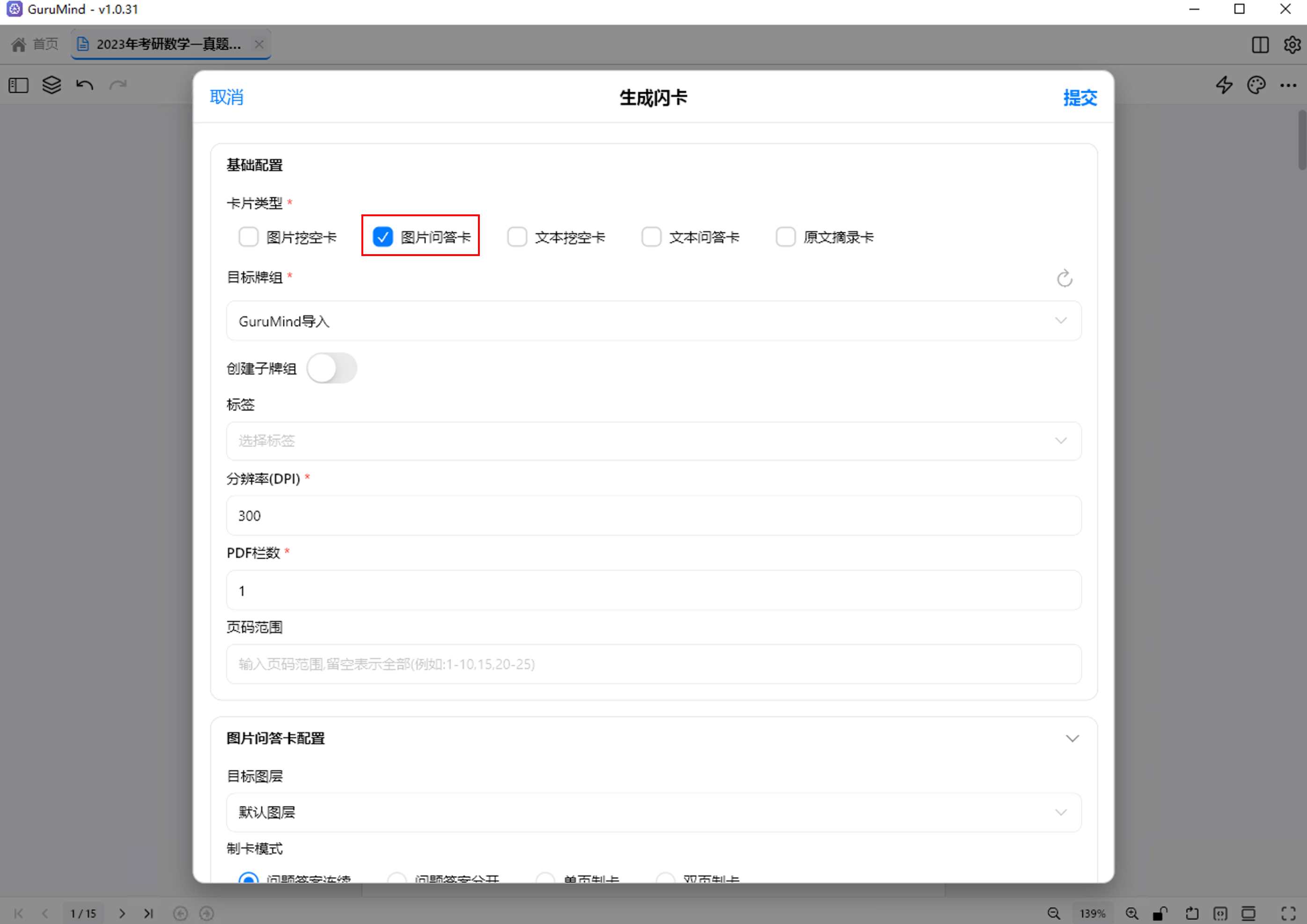1307x924 pixels.
Task: Go to previous page arrow
Action: tap(44, 913)
